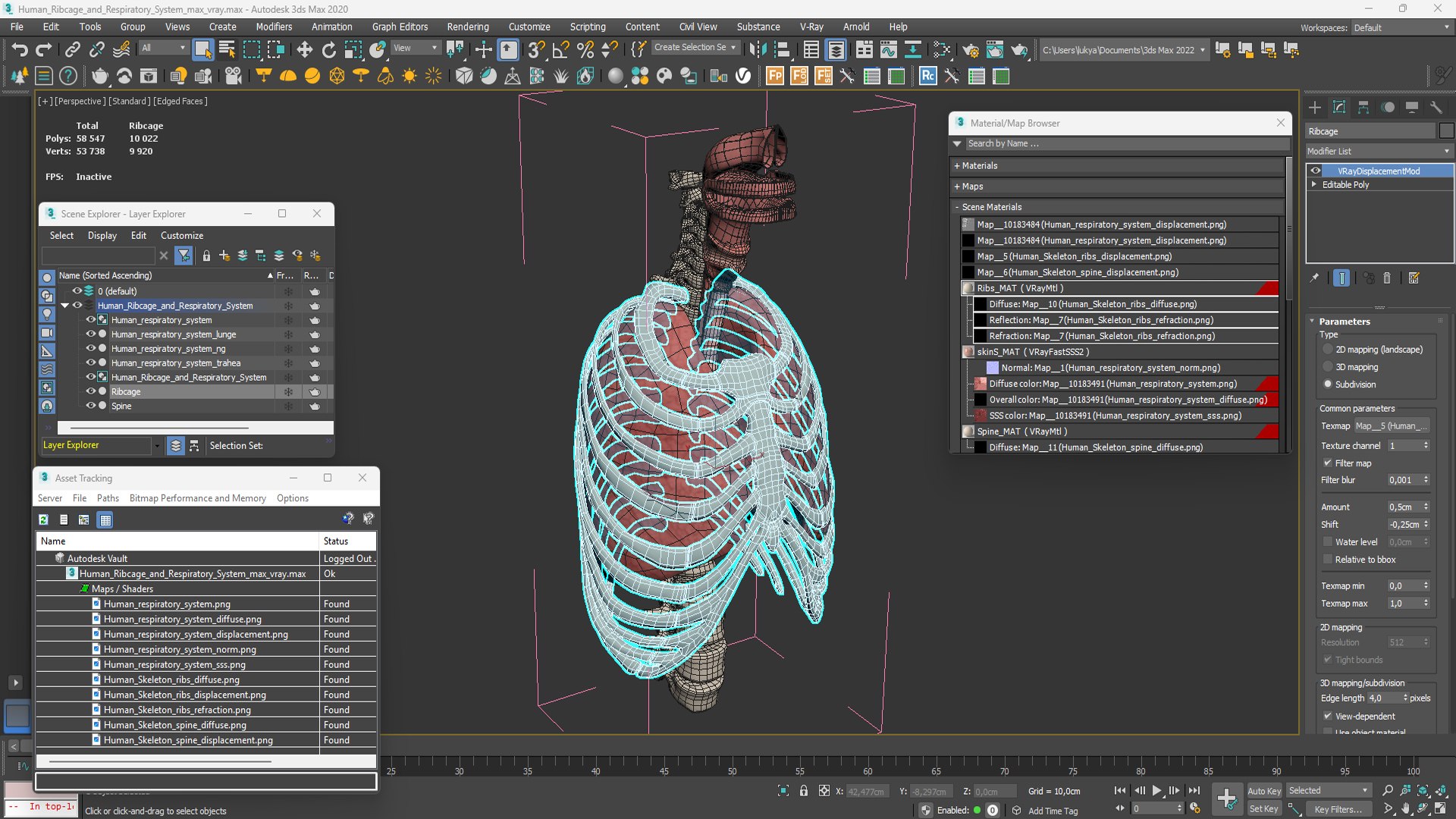Click Search by Name field
Screen dimensions: 1456x819
[1126, 143]
